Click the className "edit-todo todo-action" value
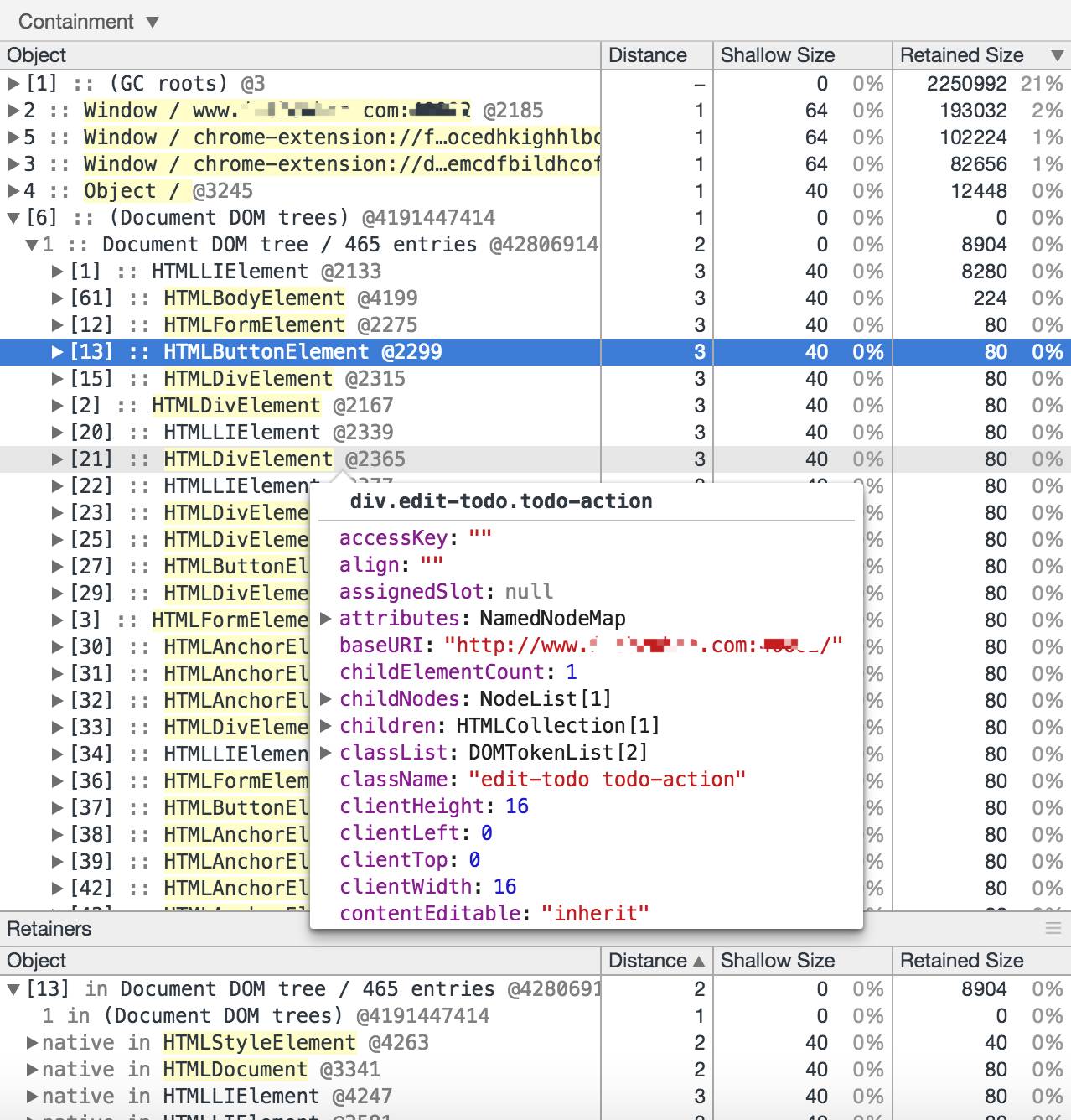The width and height of the screenshot is (1071, 1120). pyautogui.click(x=607, y=780)
